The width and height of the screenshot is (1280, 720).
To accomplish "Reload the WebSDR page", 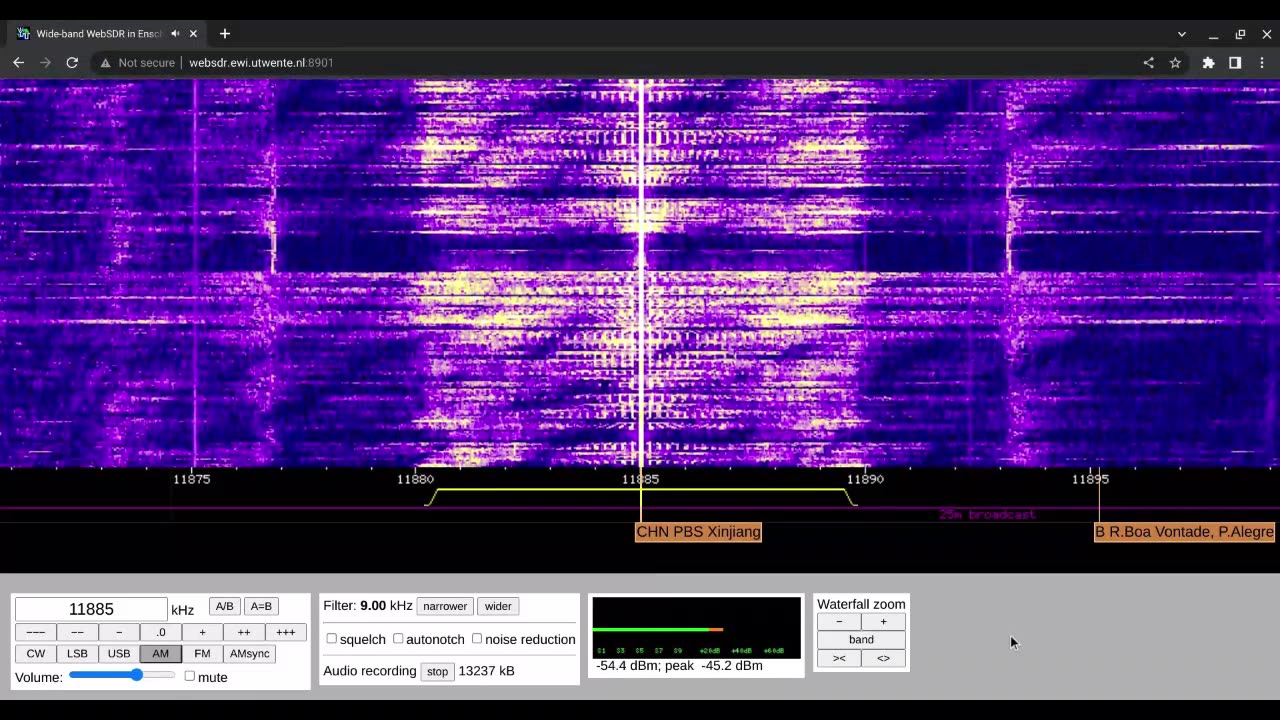I will tap(72, 62).
